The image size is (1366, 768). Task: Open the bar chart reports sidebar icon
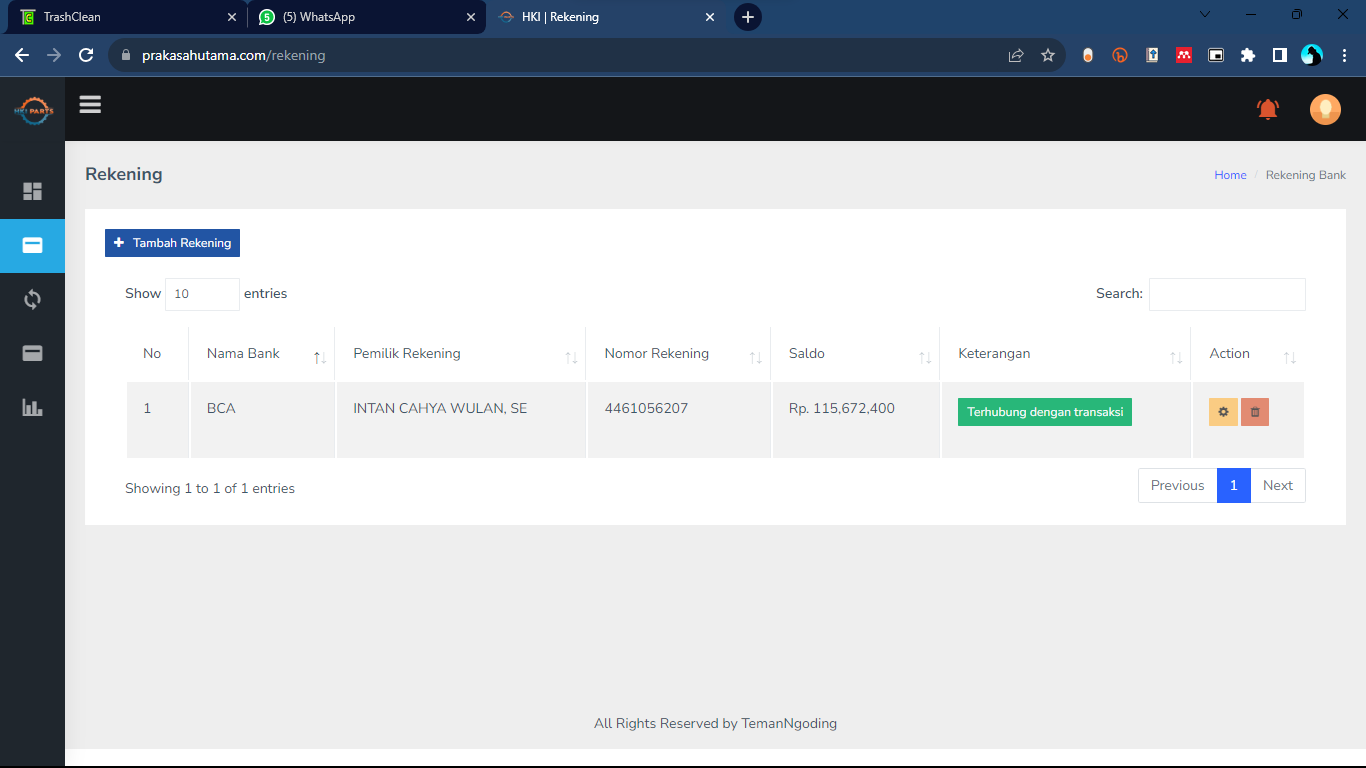32,407
